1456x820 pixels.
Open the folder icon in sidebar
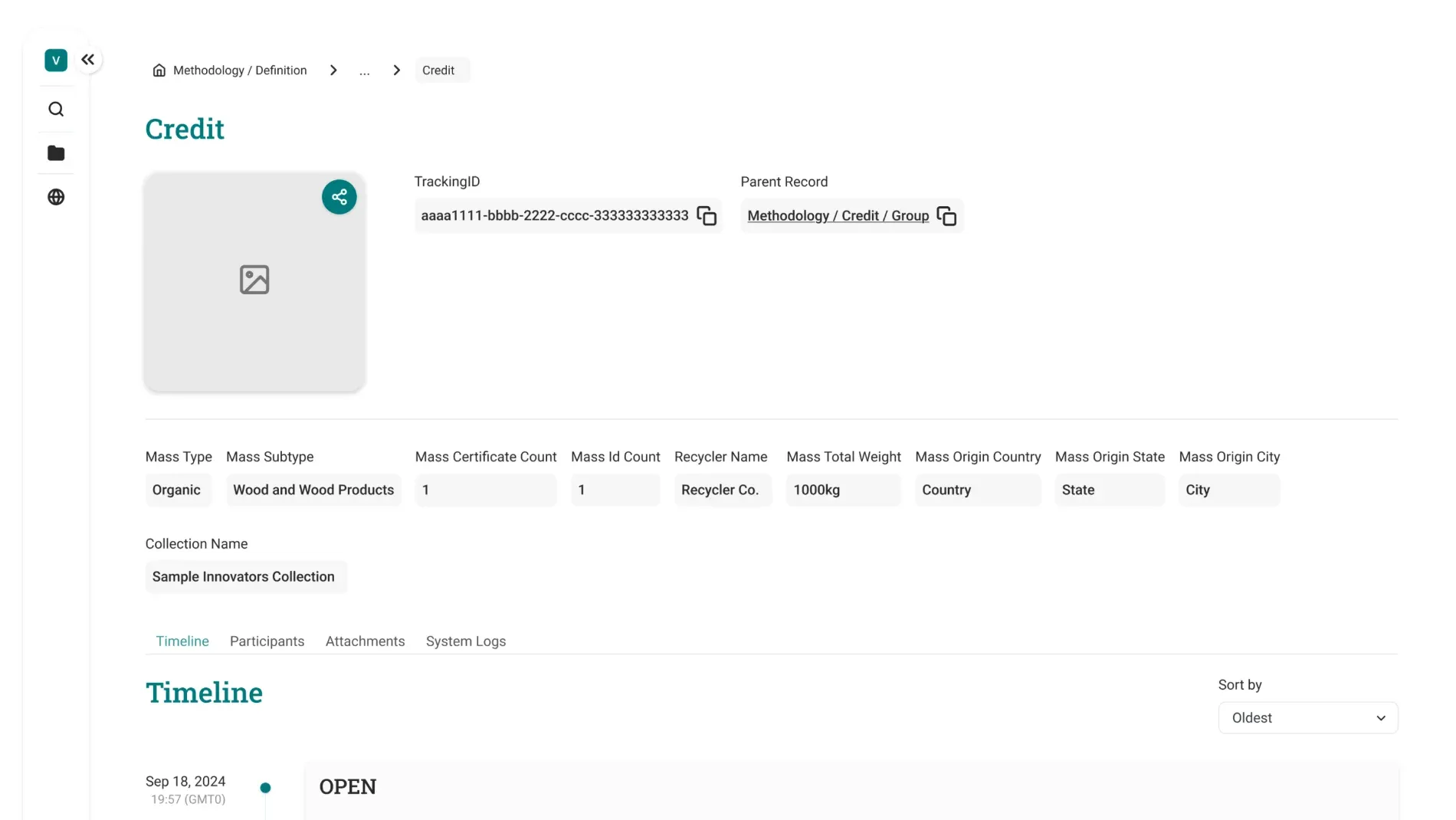(56, 153)
